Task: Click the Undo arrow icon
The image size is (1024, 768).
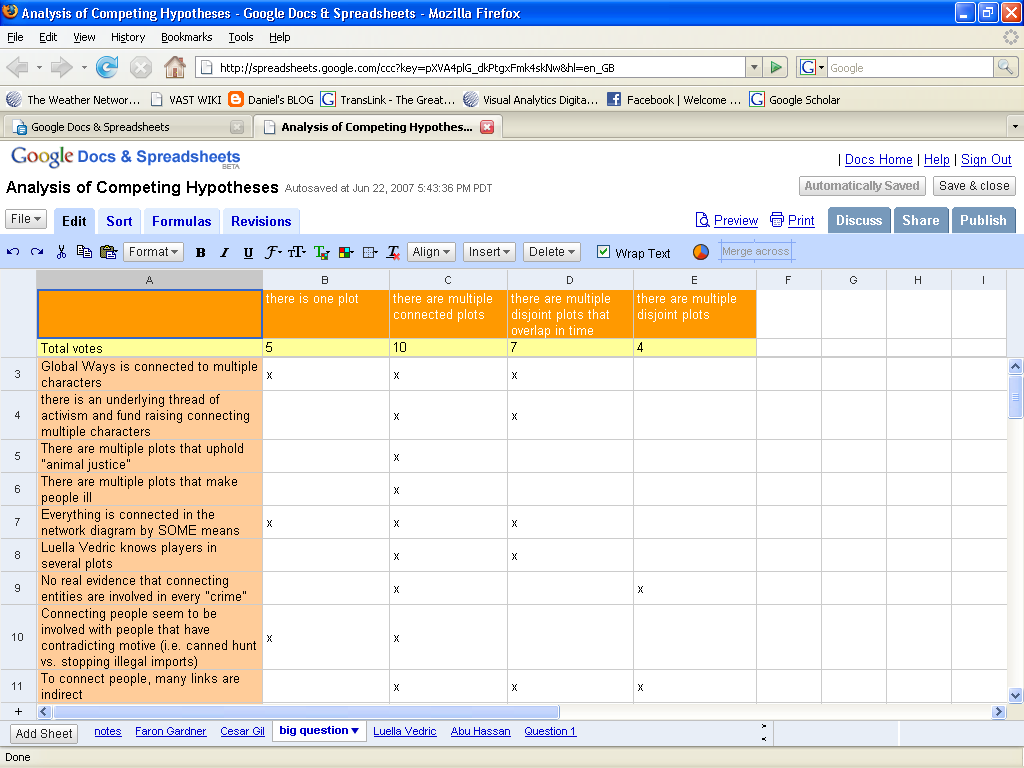Action: pyautogui.click(x=13, y=252)
